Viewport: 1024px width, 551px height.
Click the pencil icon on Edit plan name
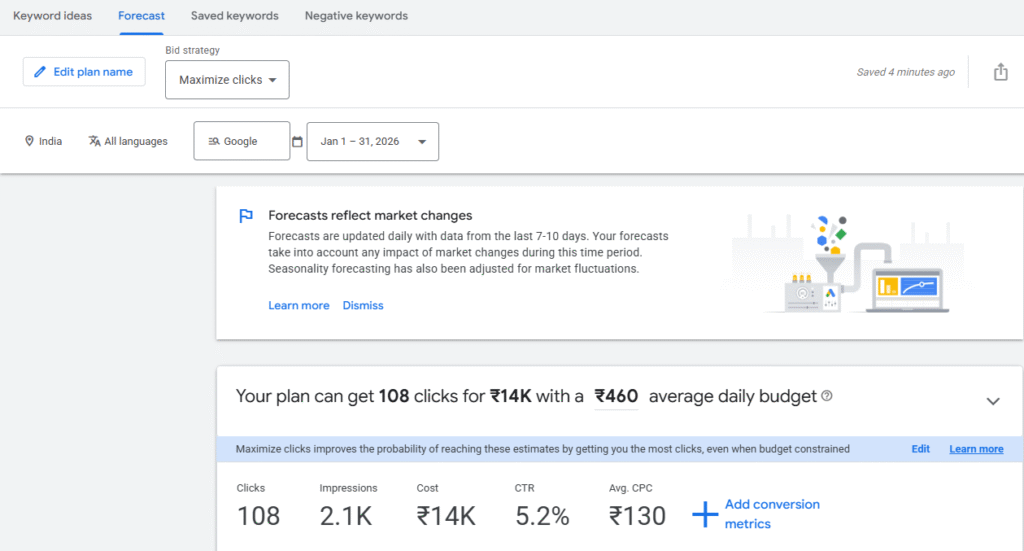(x=40, y=72)
